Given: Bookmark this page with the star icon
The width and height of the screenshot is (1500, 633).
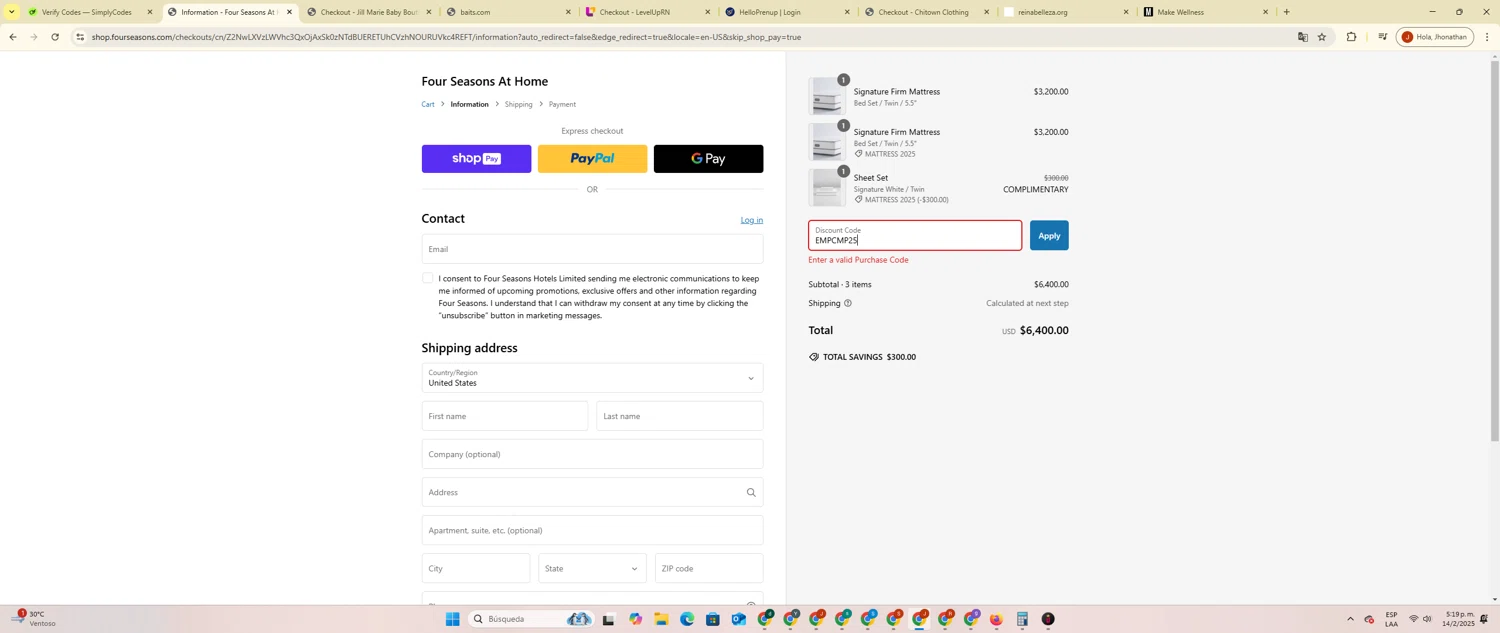Looking at the screenshot, I should (1322, 37).
